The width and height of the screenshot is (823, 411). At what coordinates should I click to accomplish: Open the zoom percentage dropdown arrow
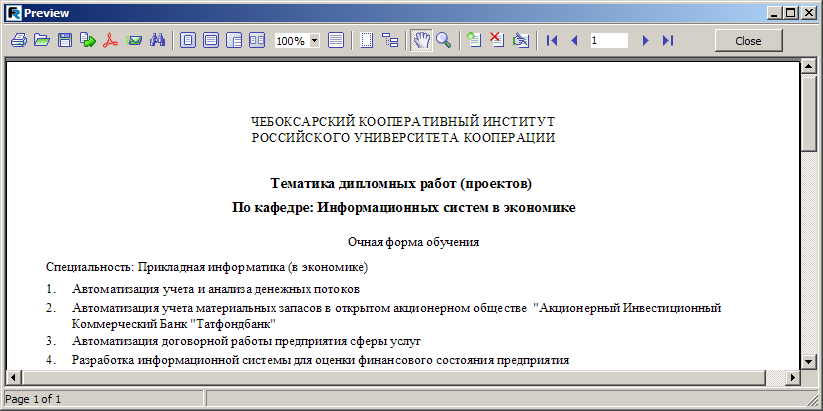(x=315, y=40)
